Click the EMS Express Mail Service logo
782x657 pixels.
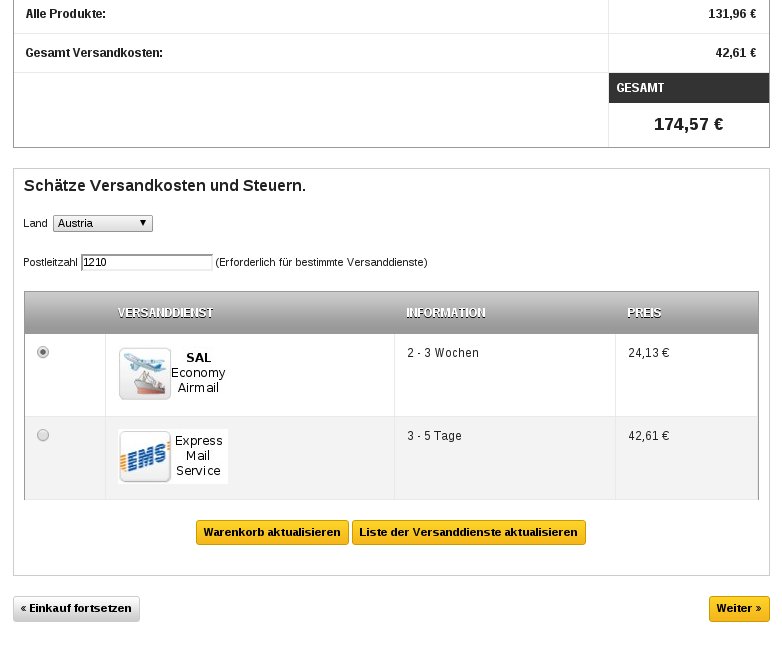[145, 457]
